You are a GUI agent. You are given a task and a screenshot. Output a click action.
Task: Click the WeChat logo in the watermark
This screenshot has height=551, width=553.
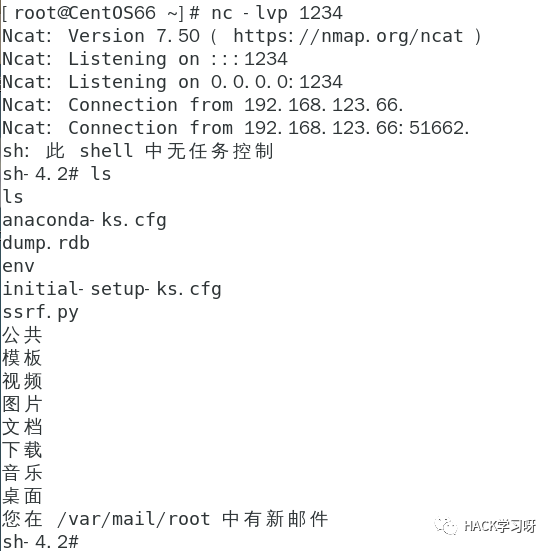coord(446,526)
